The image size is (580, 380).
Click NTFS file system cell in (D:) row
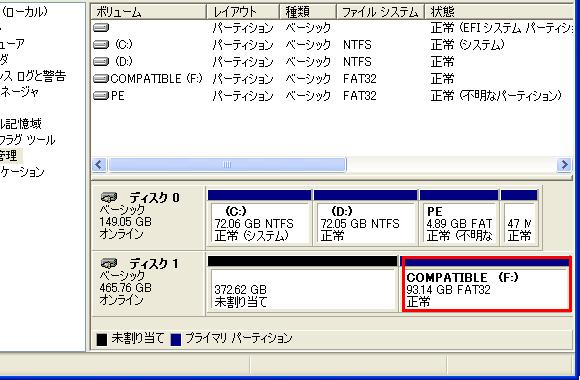click(x=357, y=62)
